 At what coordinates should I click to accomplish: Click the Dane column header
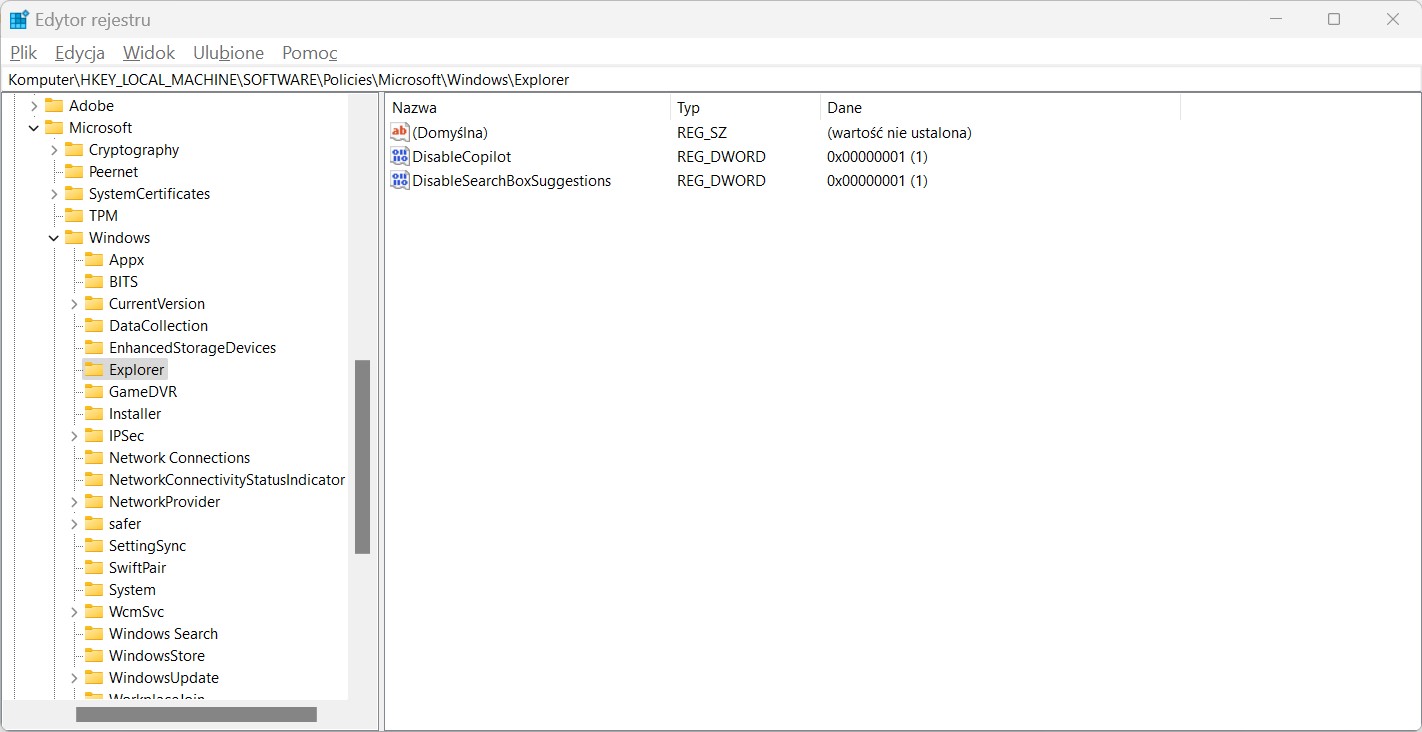click(1000, 108)
